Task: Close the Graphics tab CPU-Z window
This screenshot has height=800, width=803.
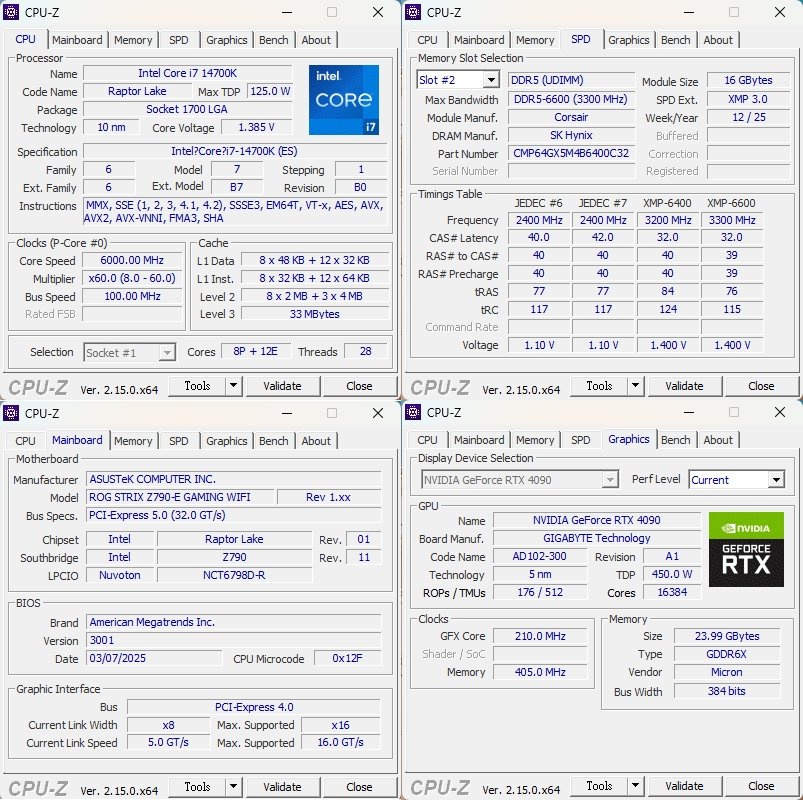Action: coord(779,412)
